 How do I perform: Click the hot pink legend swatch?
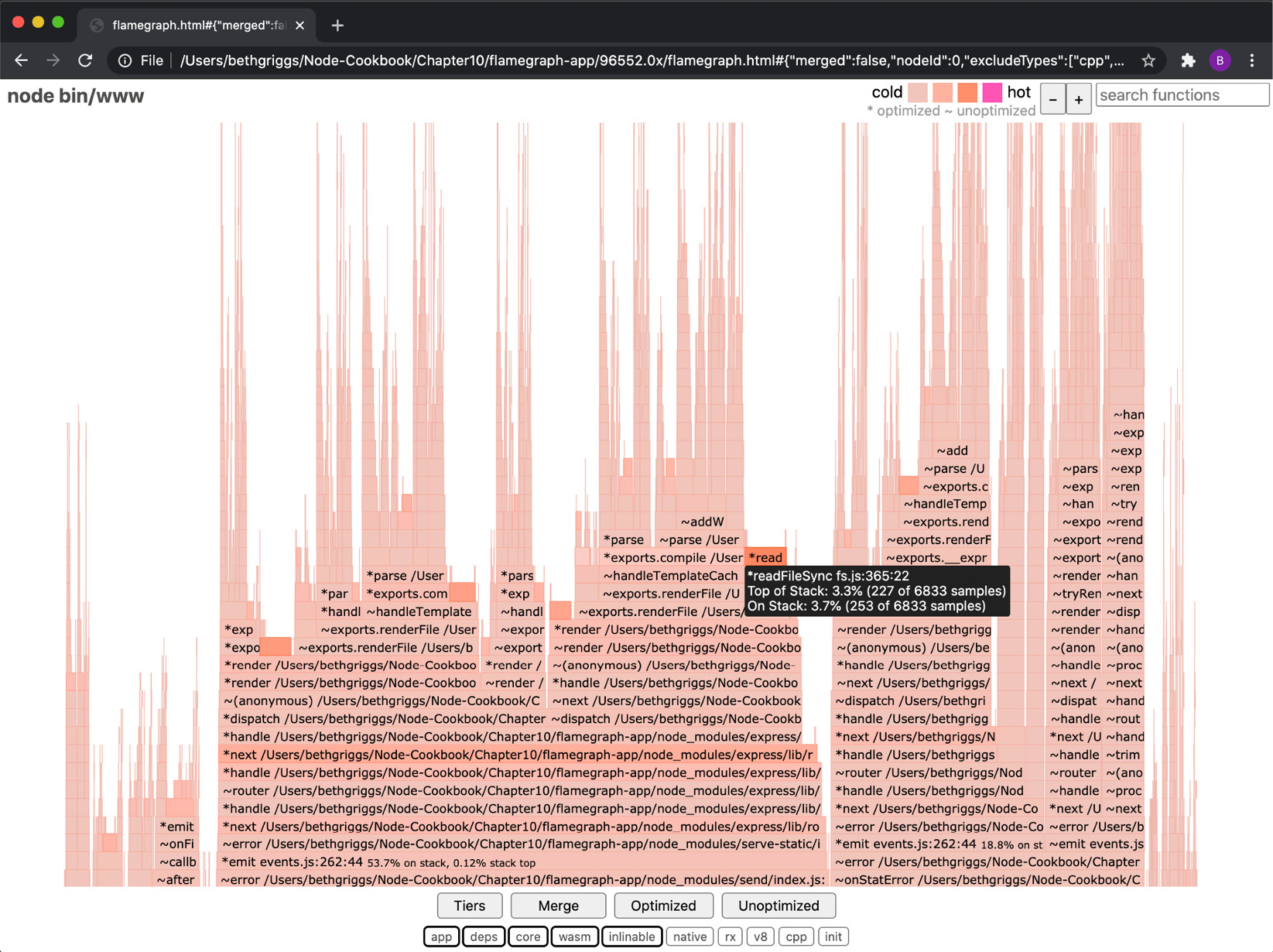(992, 92)
